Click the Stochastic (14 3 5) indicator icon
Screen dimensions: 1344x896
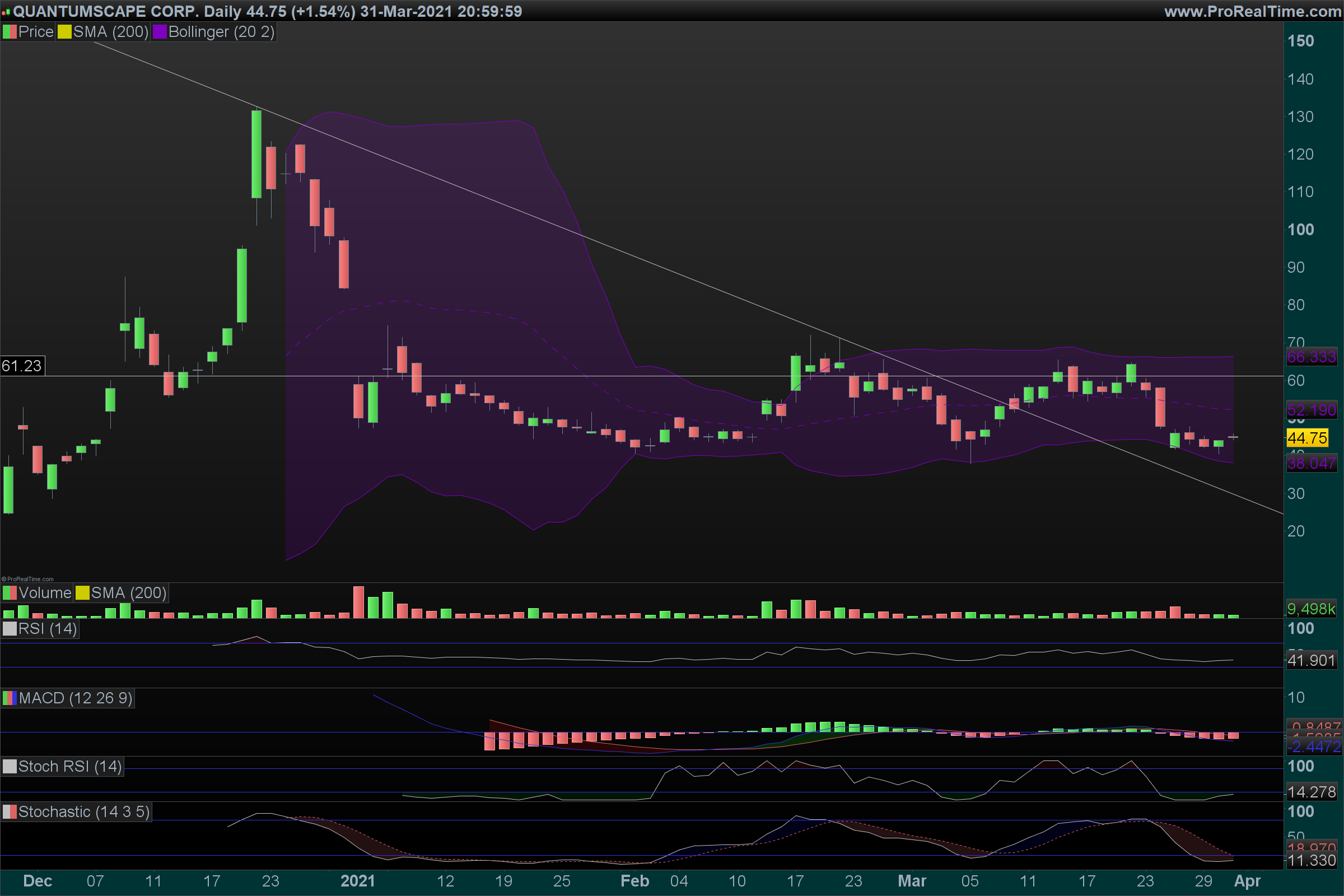9,812
